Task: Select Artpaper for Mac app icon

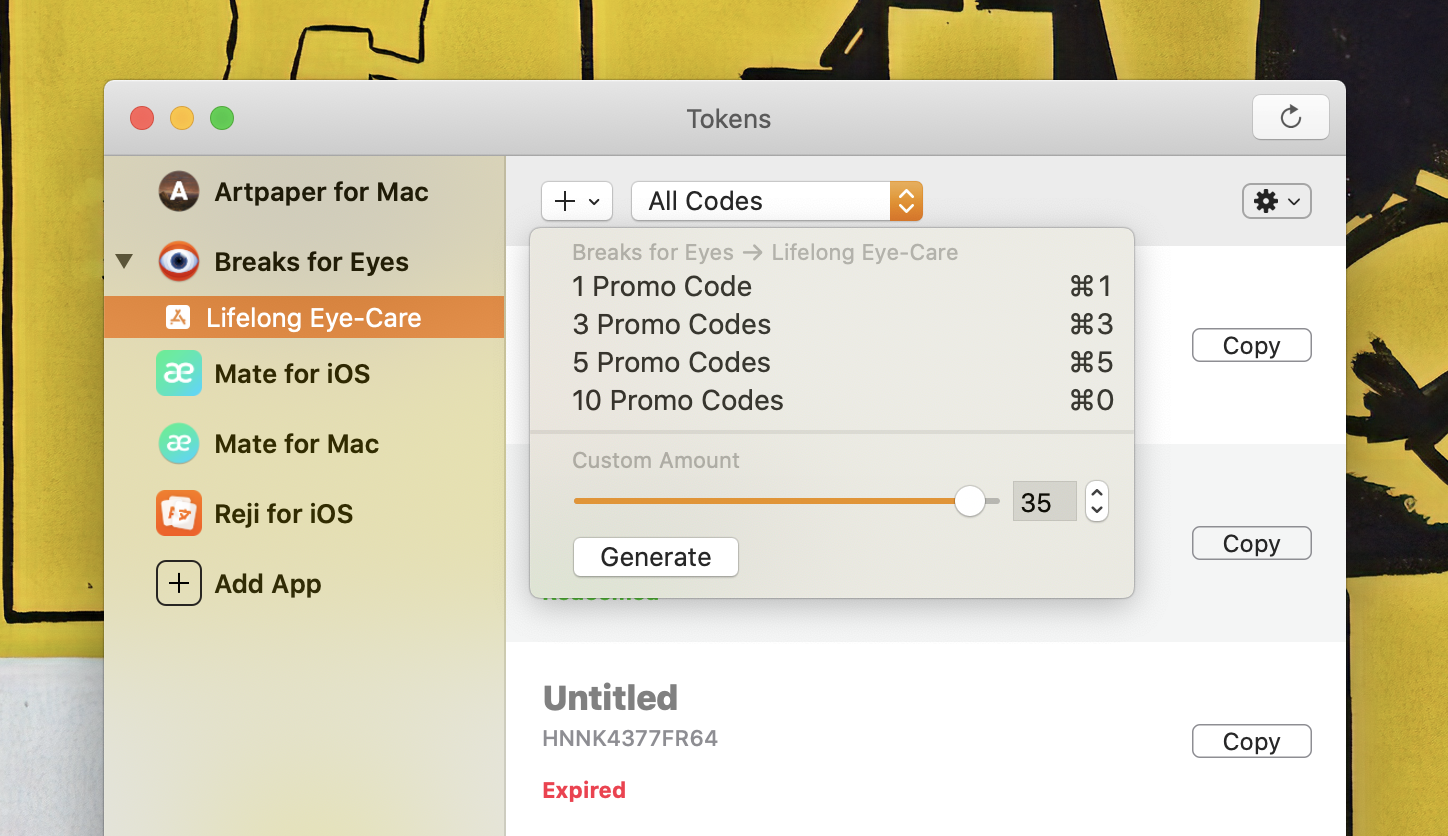Action: [x=179, y=191]
